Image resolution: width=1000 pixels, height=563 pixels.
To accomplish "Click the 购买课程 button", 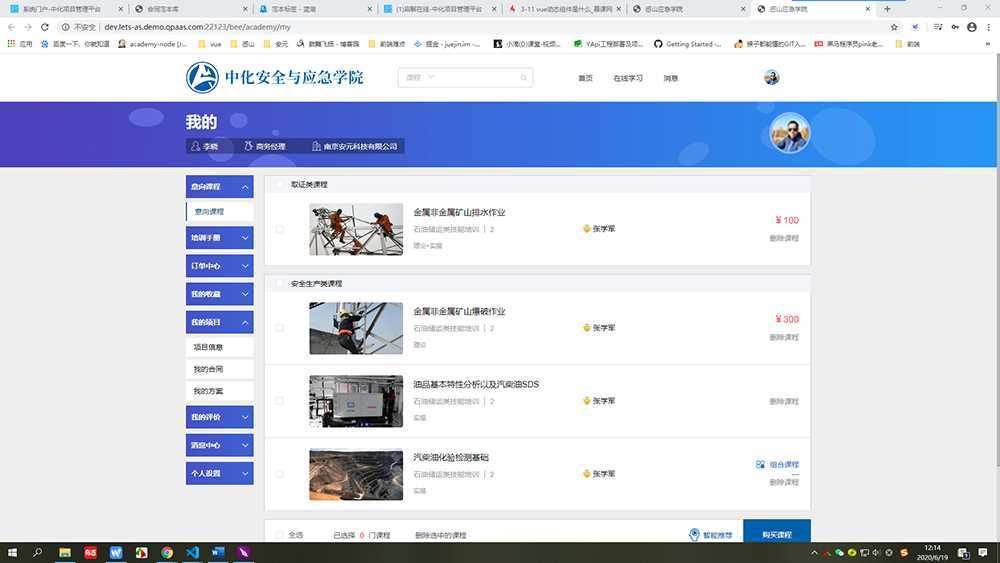I will pos(776,535).
